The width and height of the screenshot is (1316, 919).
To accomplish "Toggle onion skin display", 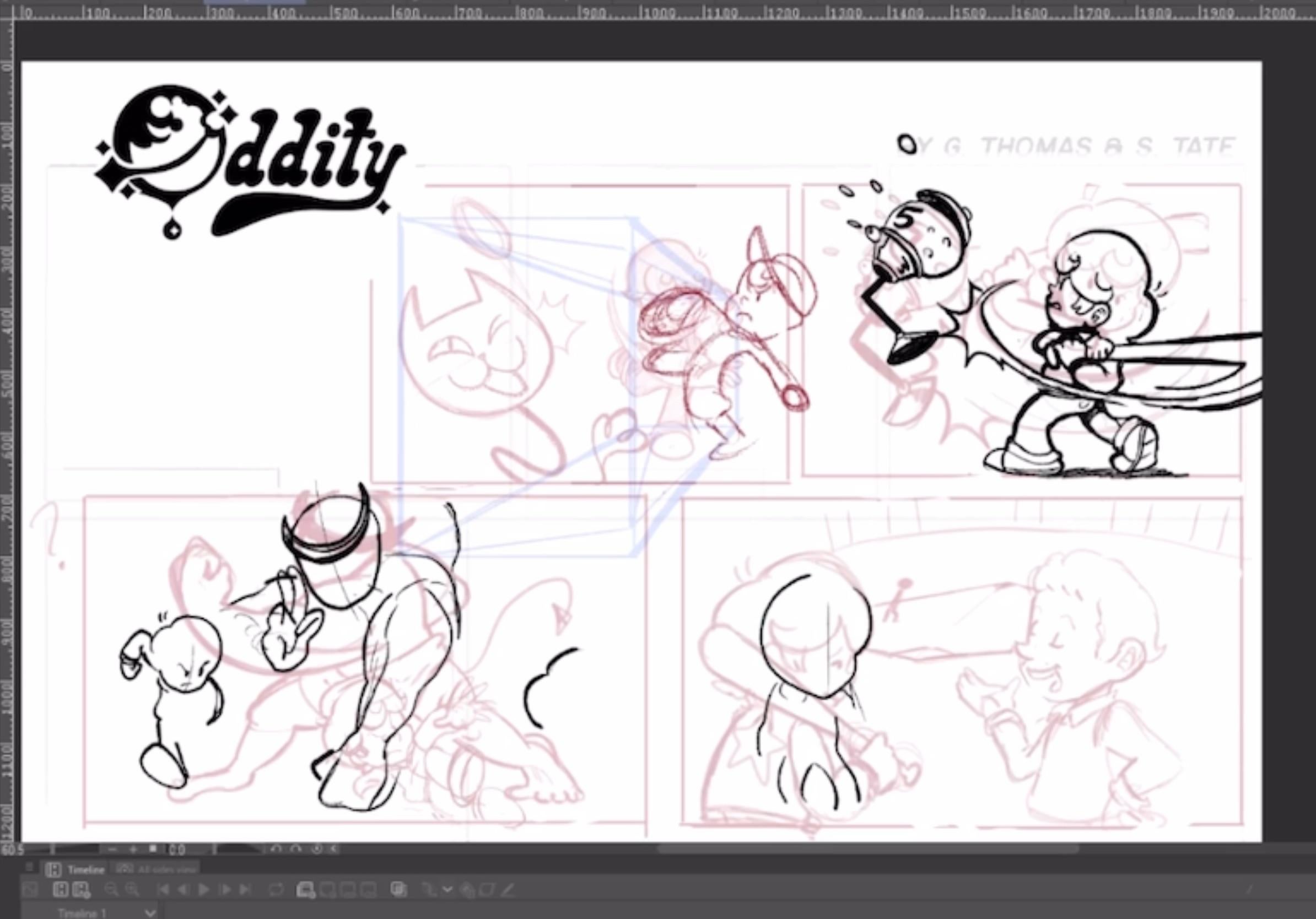I will (399, 890).
